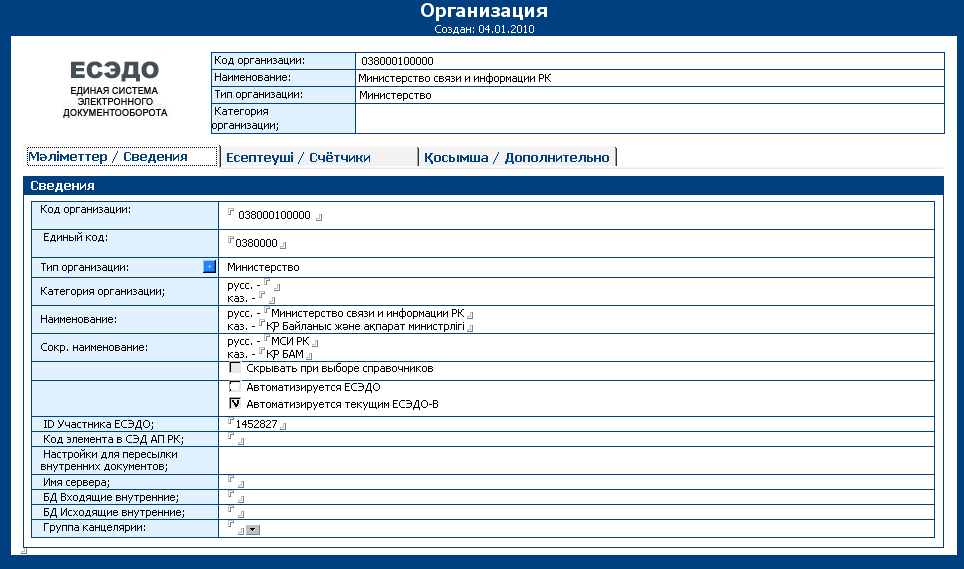Enable the Автоматизируется ЕСЭДО checkbox
The height and width of the screenshot is (569, 964).
[x=235, y=387]
